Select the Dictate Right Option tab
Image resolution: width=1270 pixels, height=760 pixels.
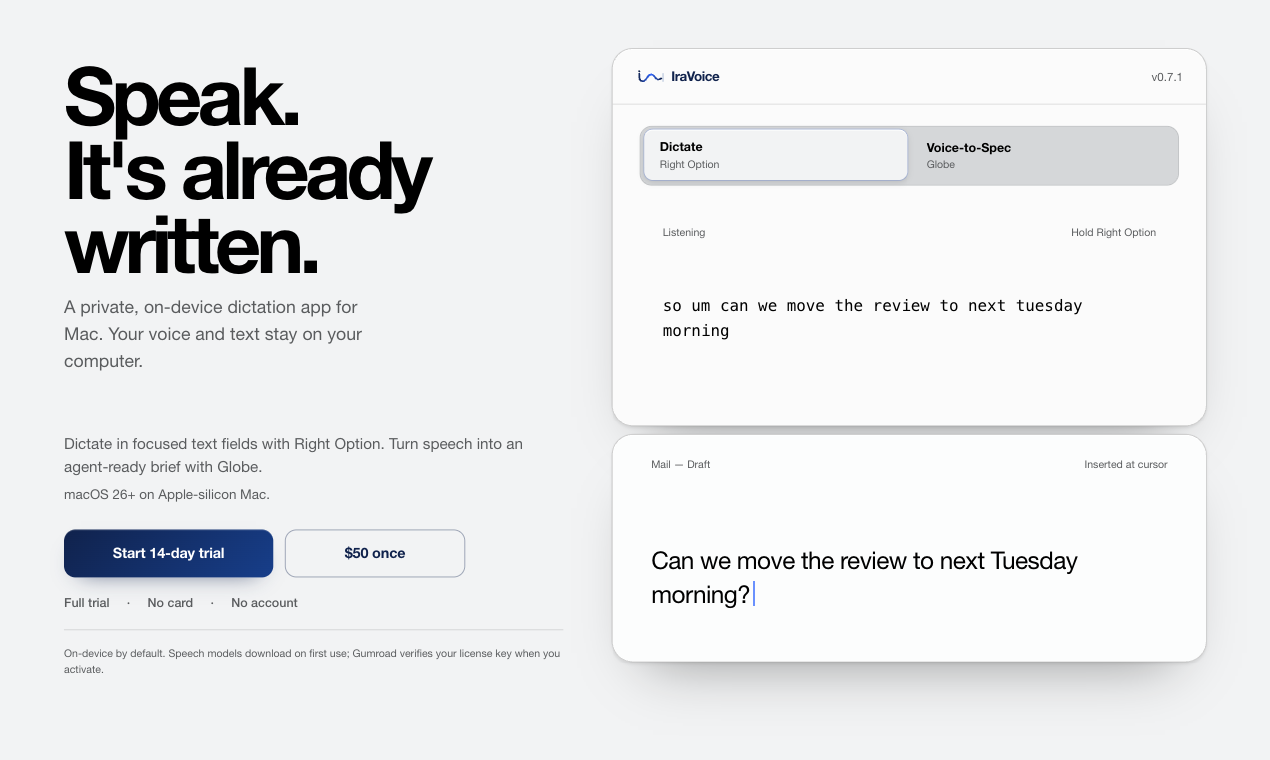tap(775, 155)
